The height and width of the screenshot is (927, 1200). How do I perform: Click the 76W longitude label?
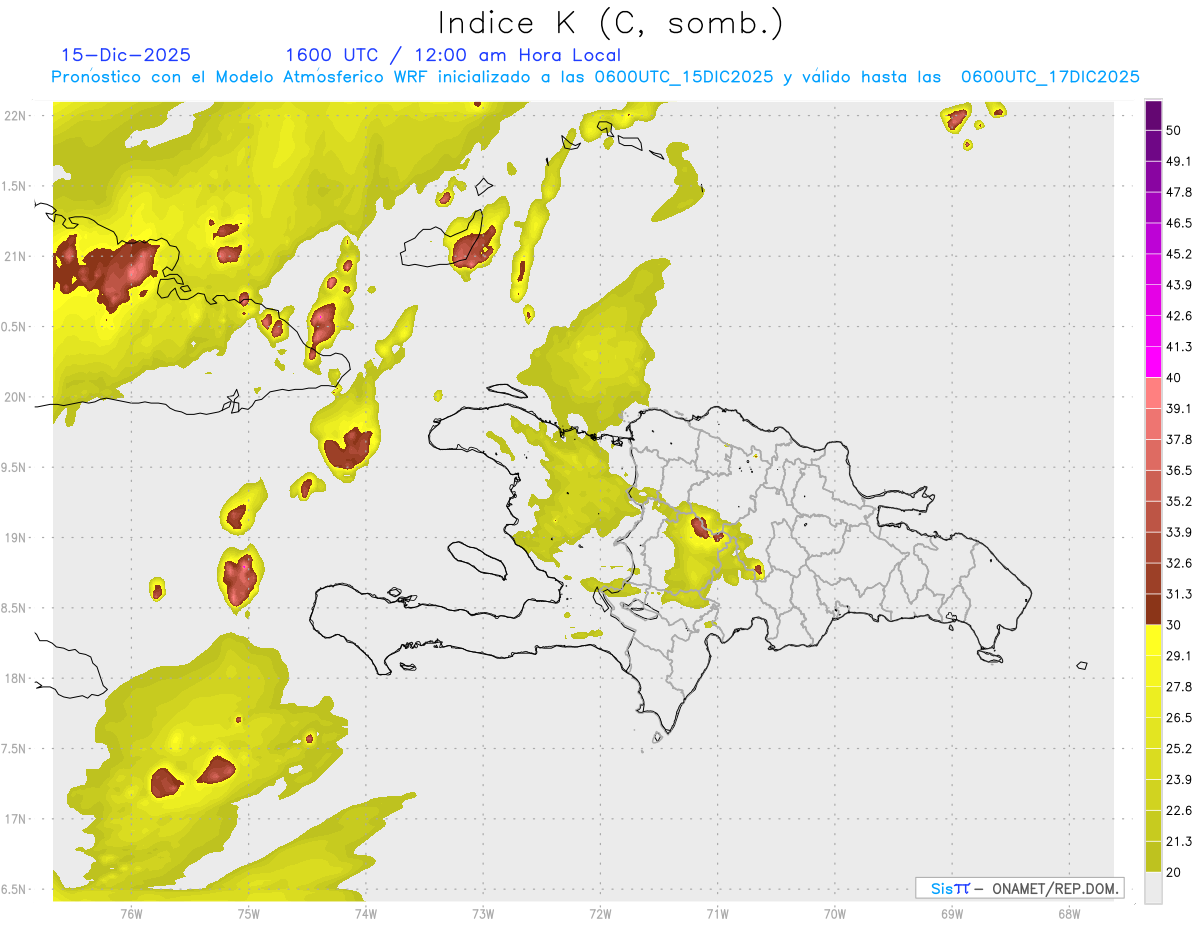(131, 914)
